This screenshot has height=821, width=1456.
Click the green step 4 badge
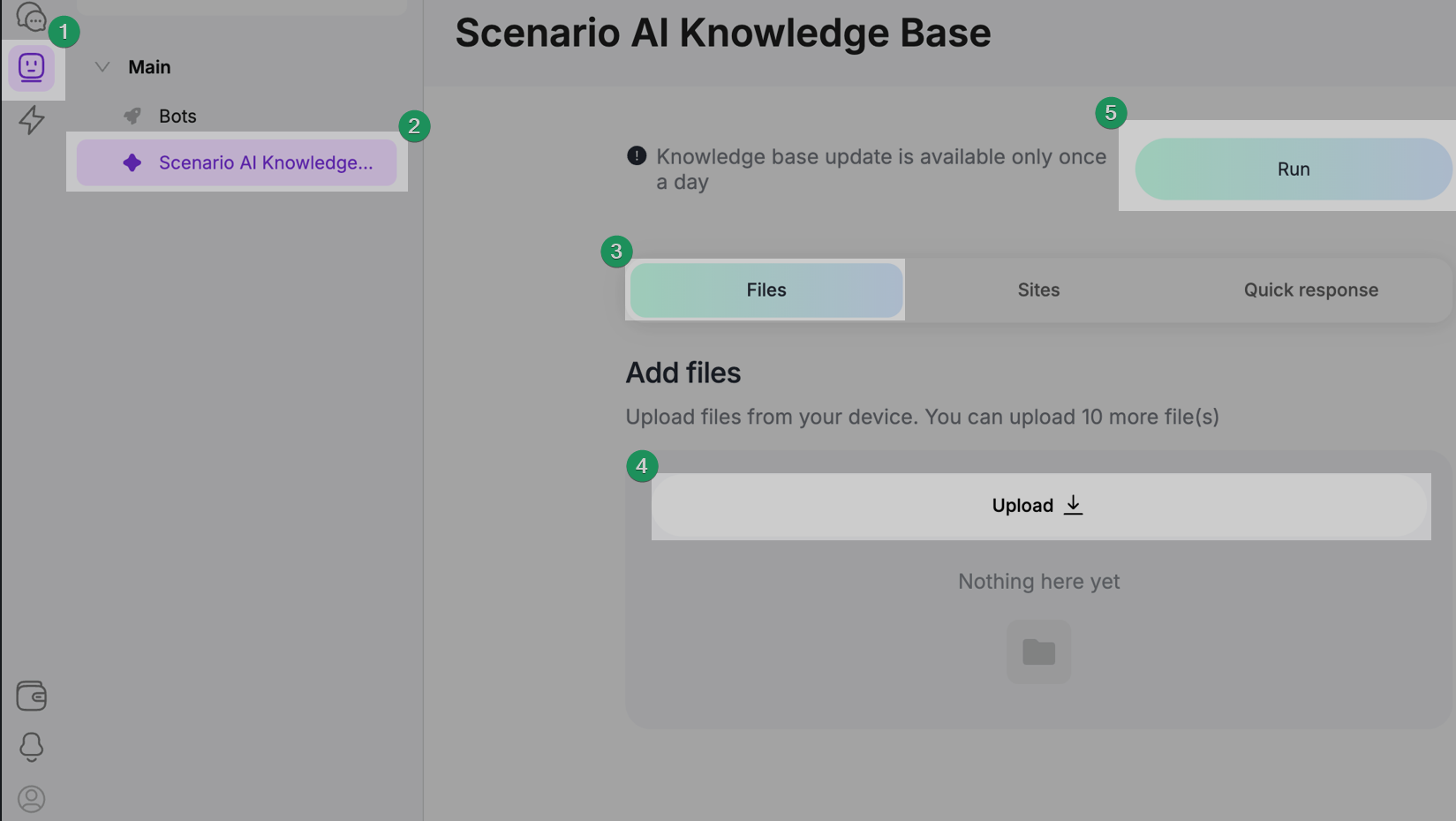[642, 466]
